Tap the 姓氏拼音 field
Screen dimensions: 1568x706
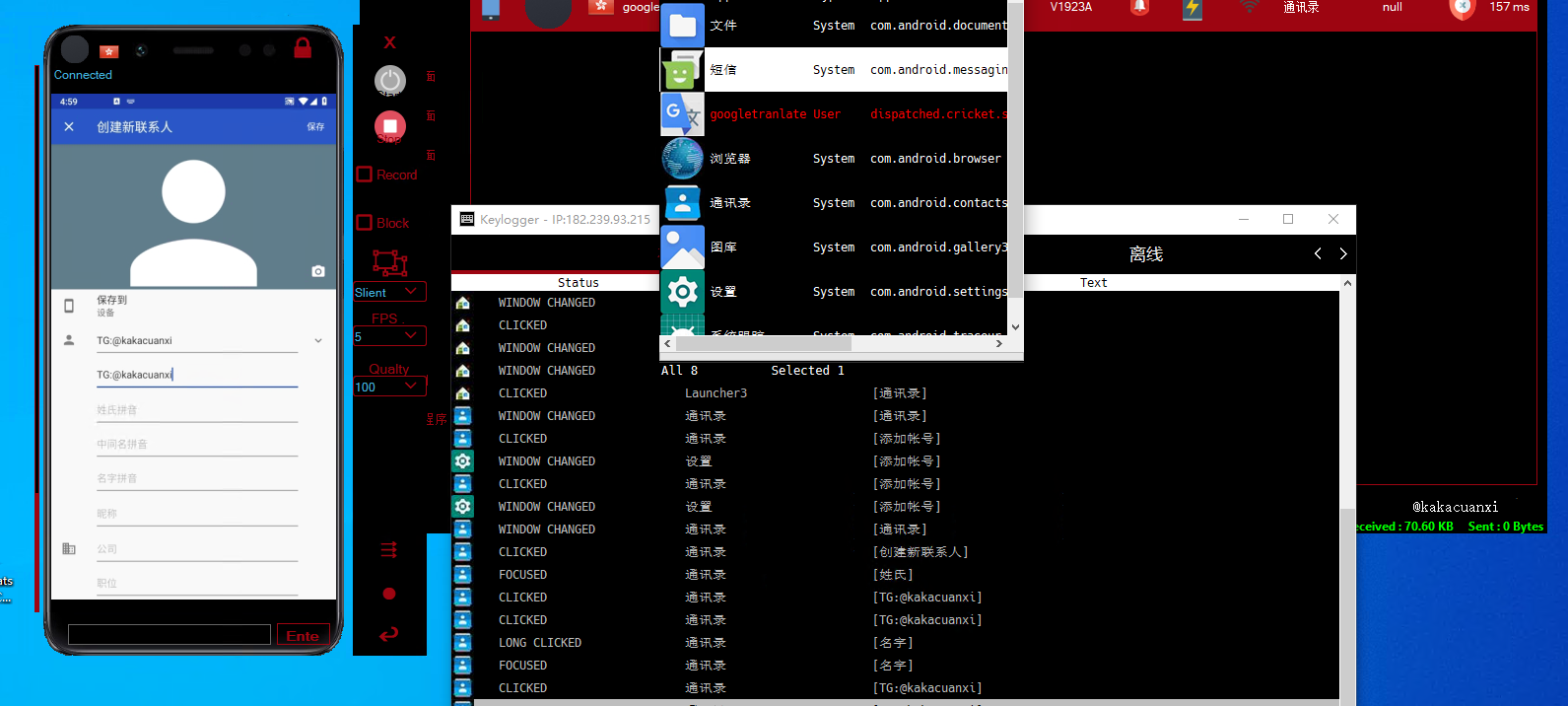pos(197,410)
